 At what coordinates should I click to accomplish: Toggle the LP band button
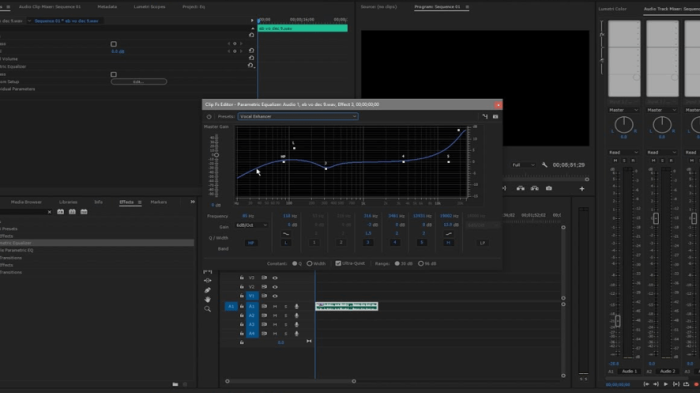[482, 242]
